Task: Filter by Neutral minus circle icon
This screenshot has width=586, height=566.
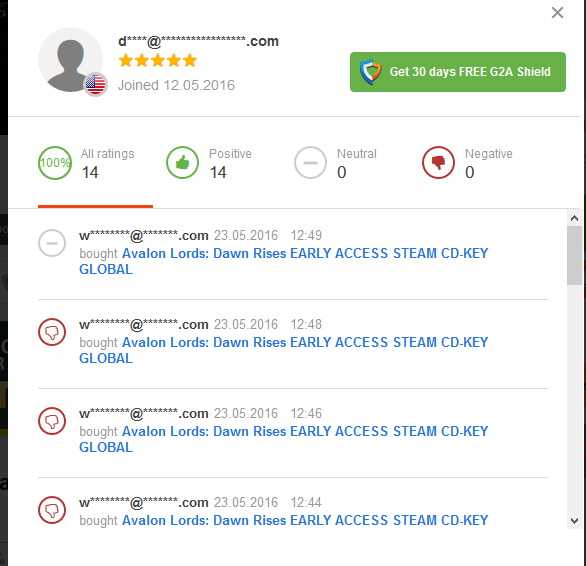Action: click(x=310, y=163)
